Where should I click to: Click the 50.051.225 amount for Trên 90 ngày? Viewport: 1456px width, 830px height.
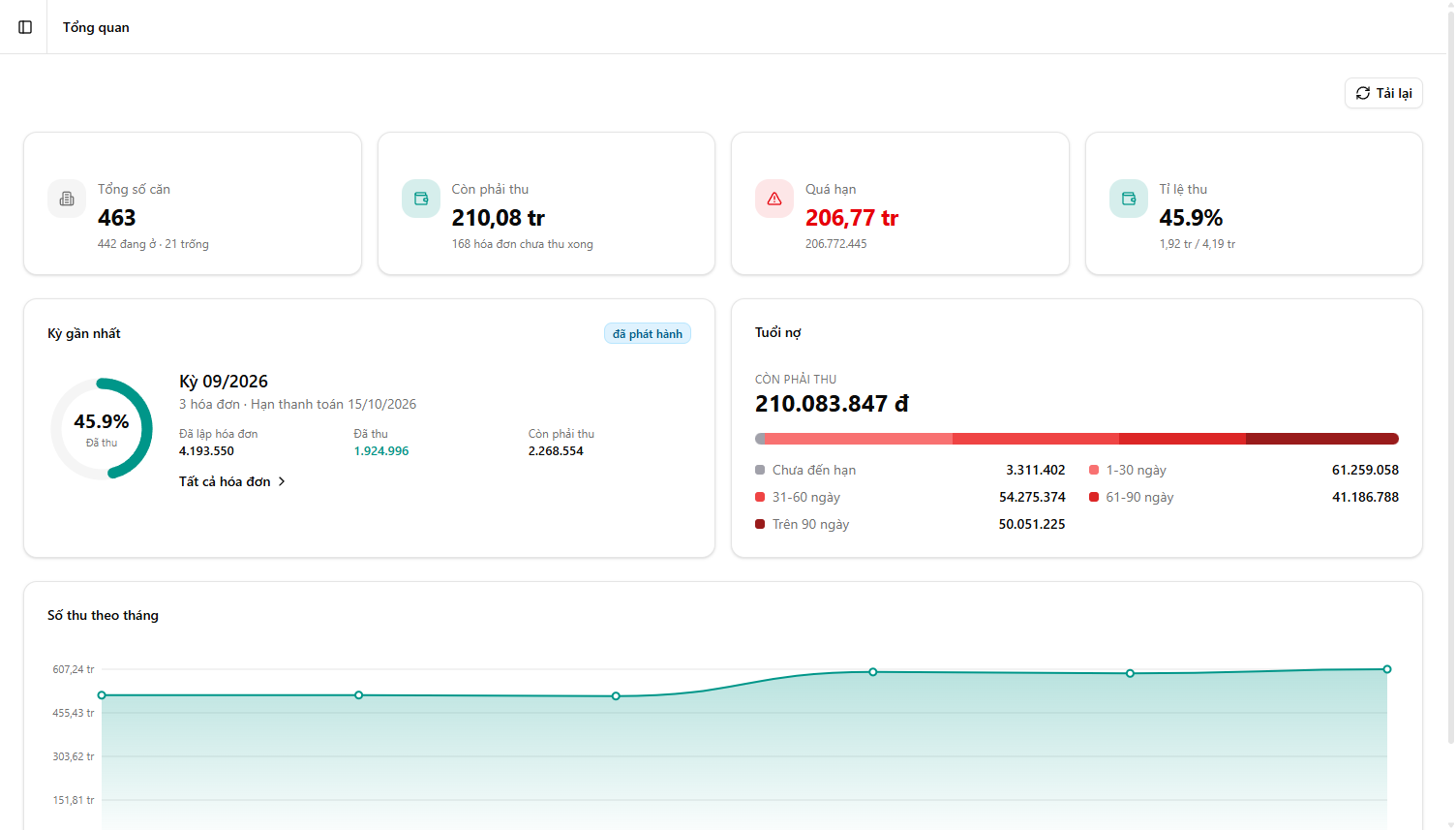pyautogui.click(x=1032, y=524)
